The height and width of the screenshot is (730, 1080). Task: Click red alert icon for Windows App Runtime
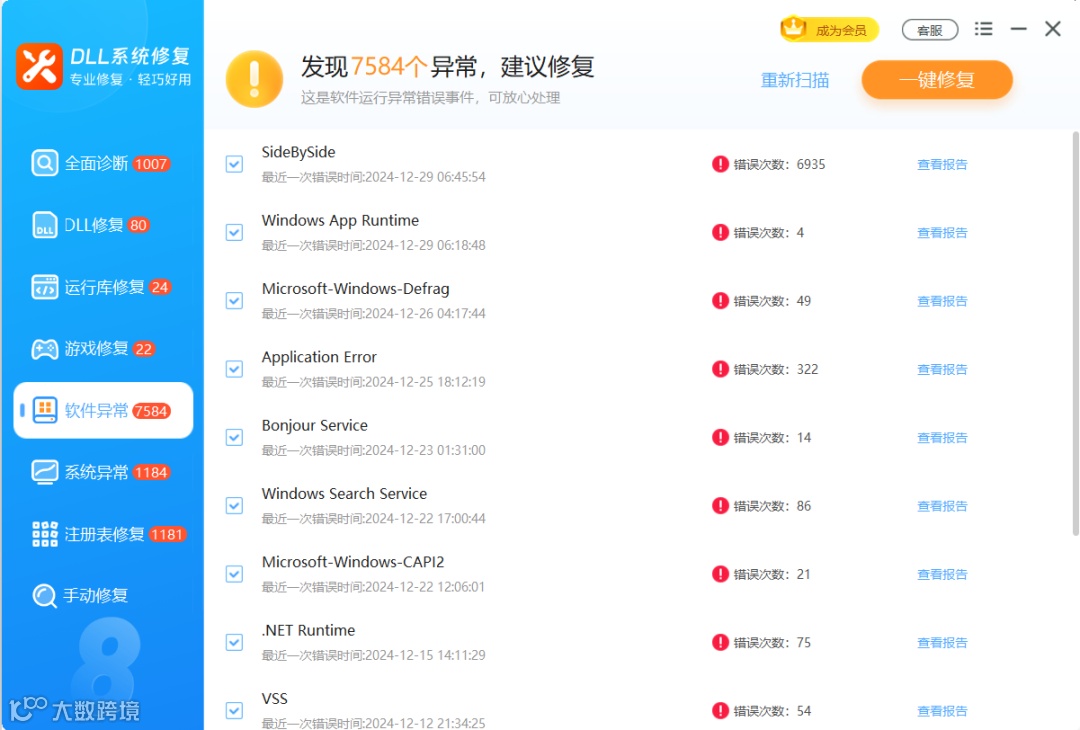click(x=720, y=232)
